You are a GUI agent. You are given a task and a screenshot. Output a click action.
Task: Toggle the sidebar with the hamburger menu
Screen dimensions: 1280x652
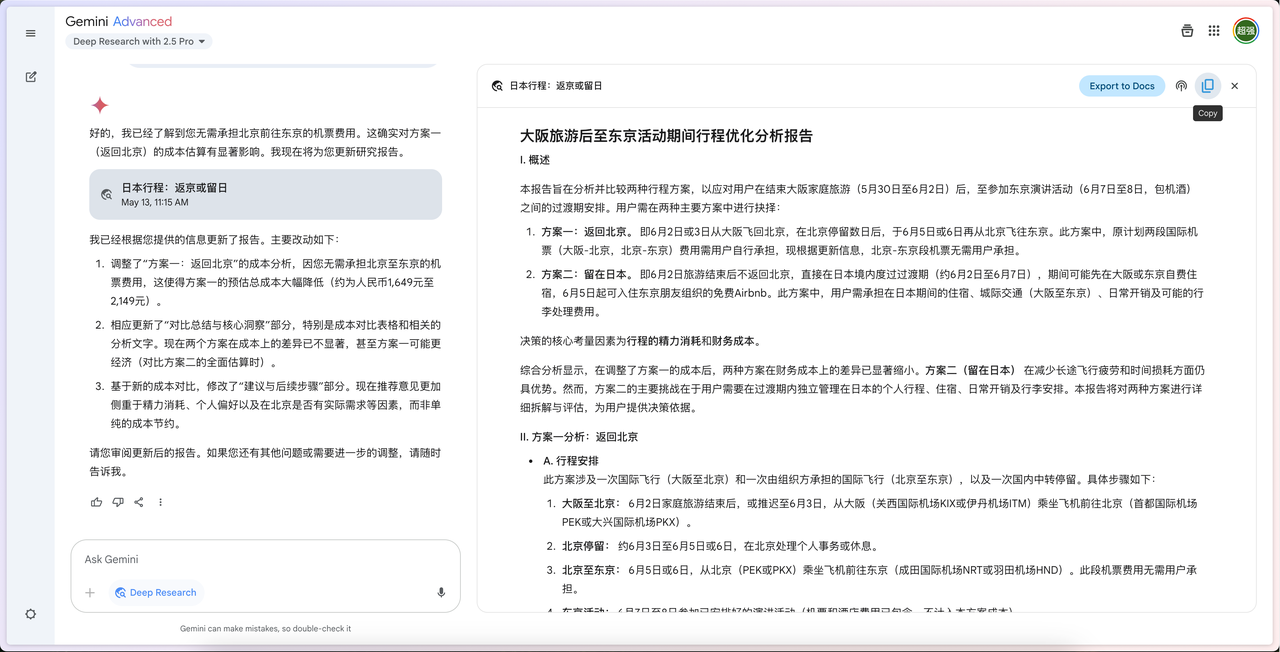[x=30, y=33]
